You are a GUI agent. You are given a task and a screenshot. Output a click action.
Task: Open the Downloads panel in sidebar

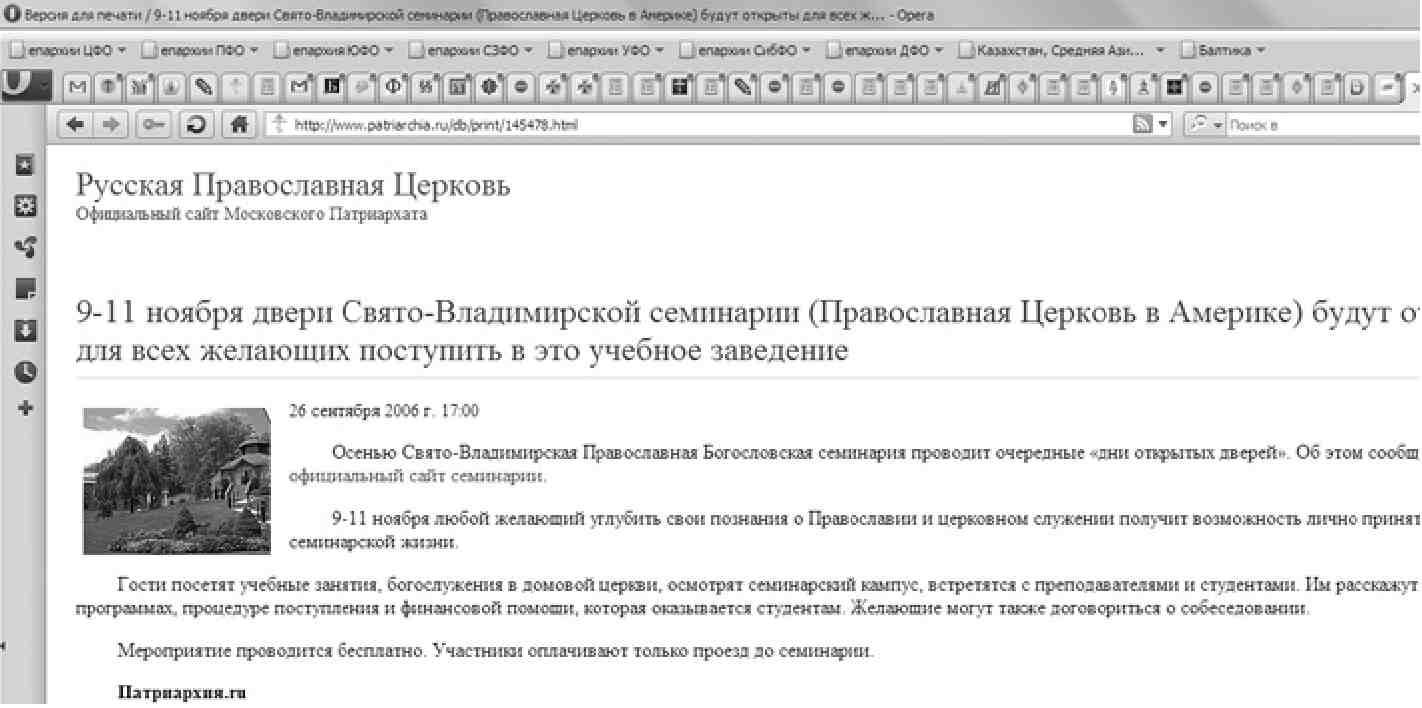(x=27, y=330)
